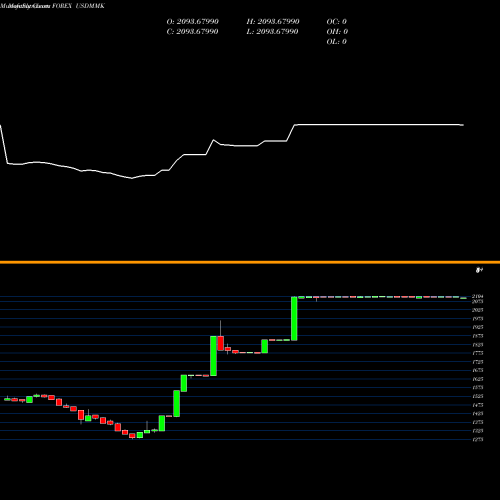This screenshot has width=500, height=500.
Task: Click the Close price readout 'C: 2093.67990'
Action: 192,32
